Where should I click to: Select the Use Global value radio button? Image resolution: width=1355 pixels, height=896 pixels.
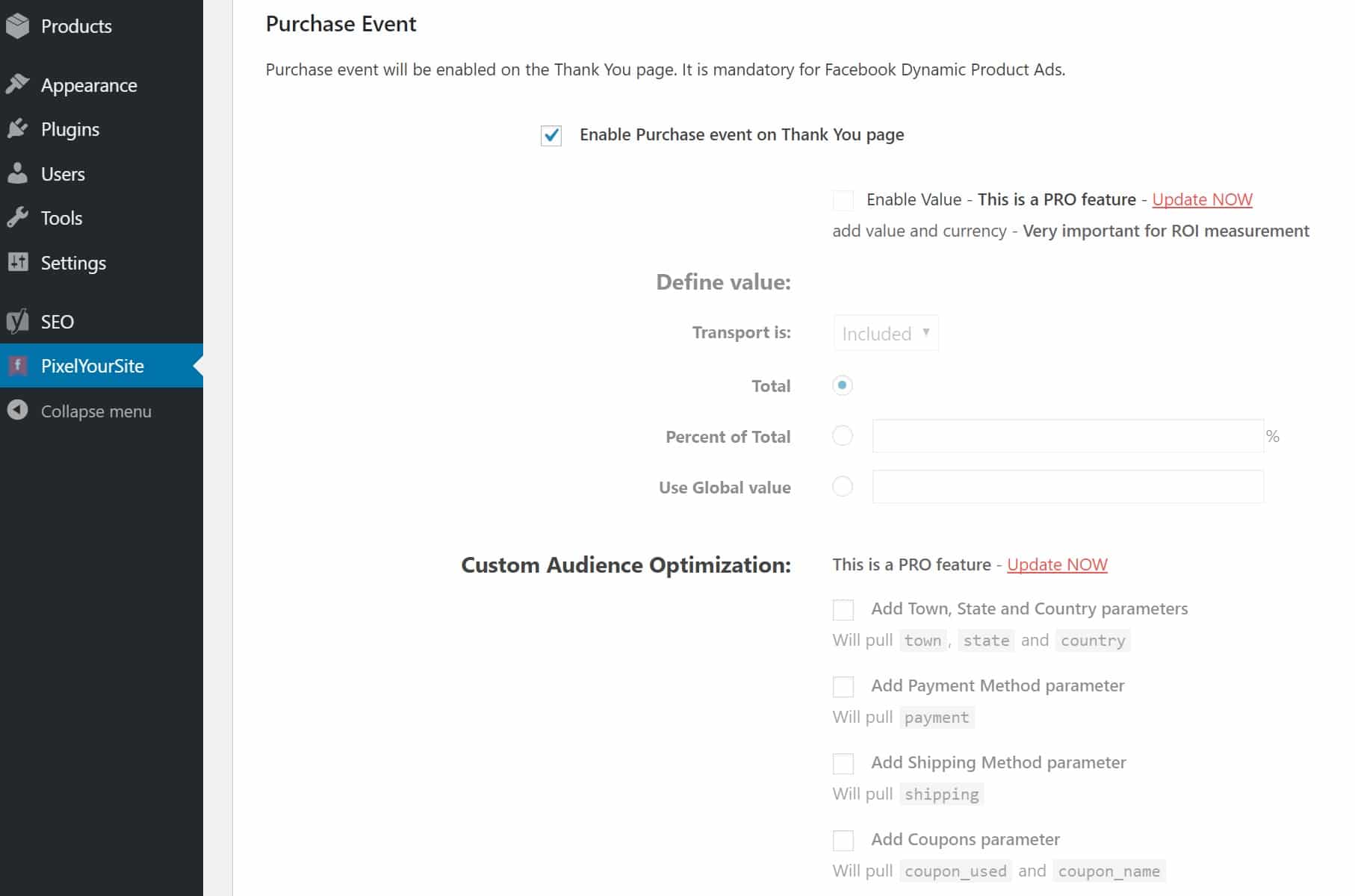(842, 487)
